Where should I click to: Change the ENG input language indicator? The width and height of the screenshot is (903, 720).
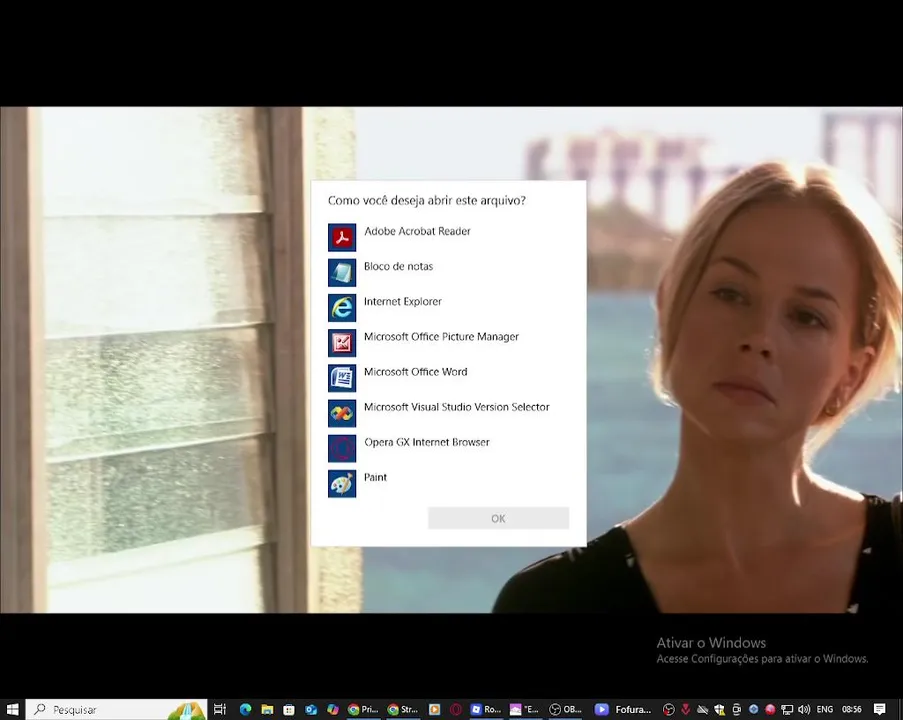click(825, 709)
